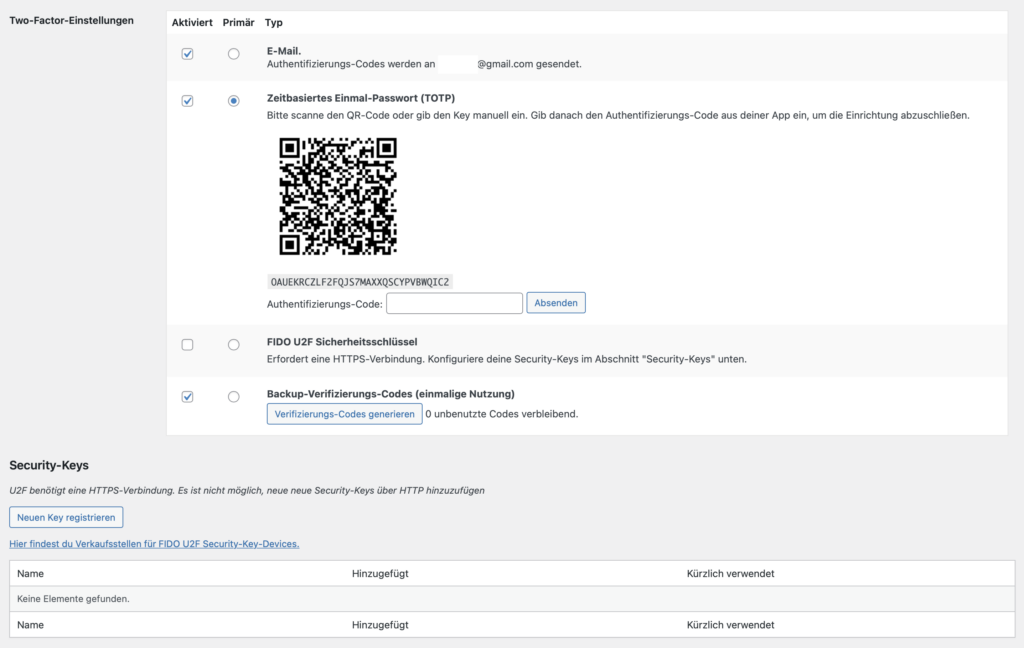Click Kürzlich verwendet label in table footer
The image size is (1024, 648).
click(x=730, y=624)
